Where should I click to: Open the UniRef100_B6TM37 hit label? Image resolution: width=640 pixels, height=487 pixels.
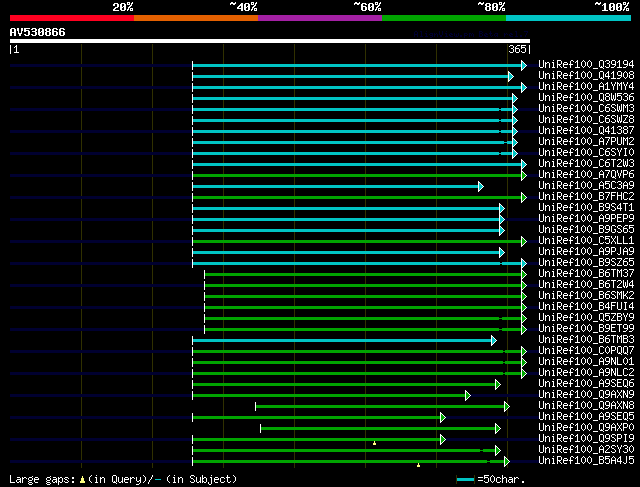point(586,274)
